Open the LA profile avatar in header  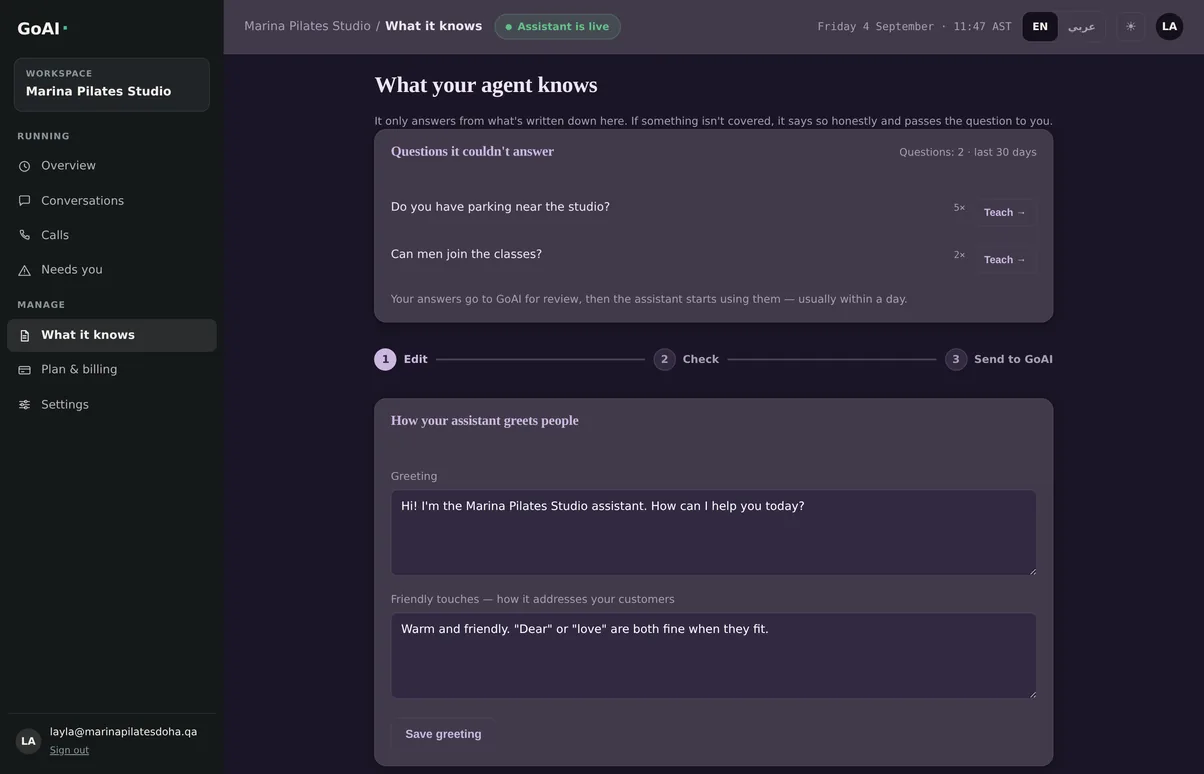coord(1169,27)
